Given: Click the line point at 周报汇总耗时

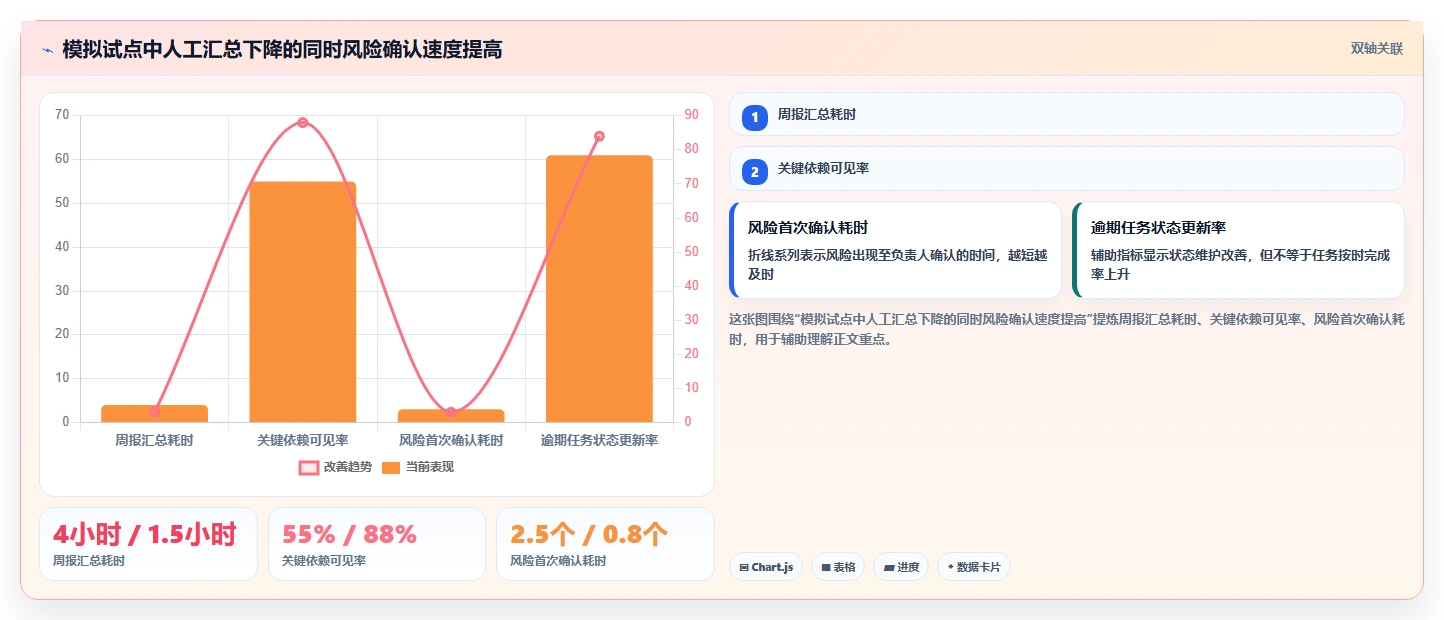Looking at the screenshot, I should 155,411.
